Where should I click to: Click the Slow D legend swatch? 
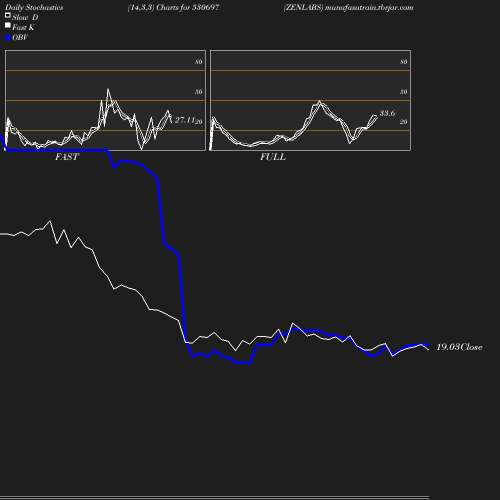point(8,15)
